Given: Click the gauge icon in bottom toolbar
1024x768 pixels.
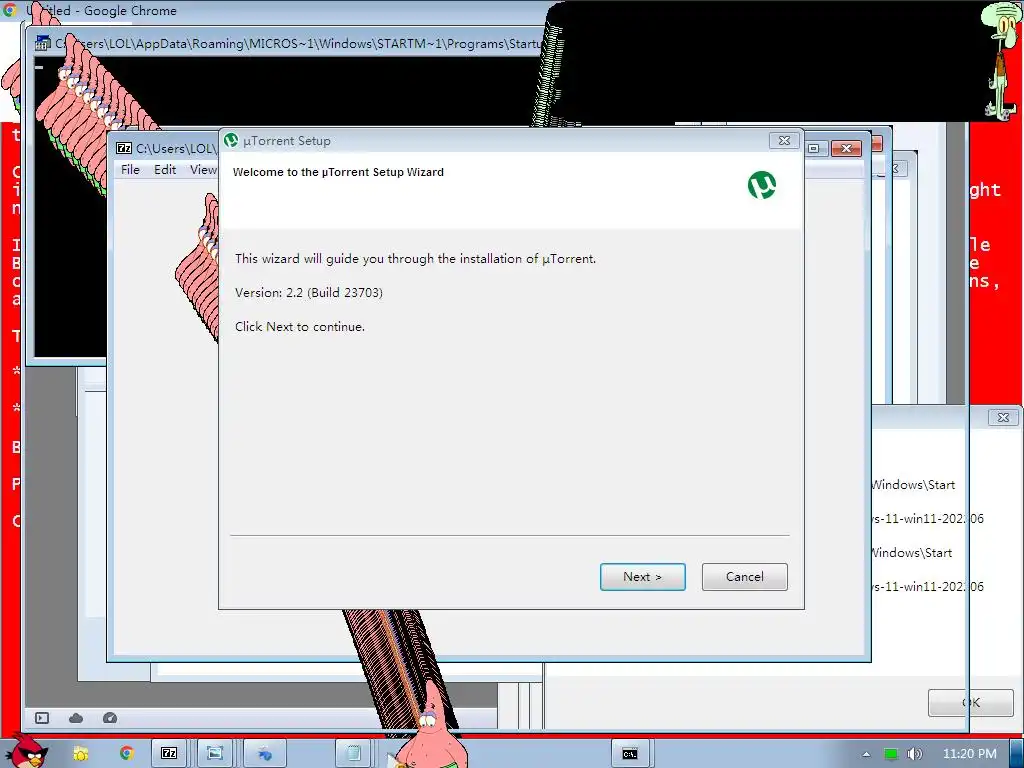Looking at the screenshot, I should tap(110, 718).
